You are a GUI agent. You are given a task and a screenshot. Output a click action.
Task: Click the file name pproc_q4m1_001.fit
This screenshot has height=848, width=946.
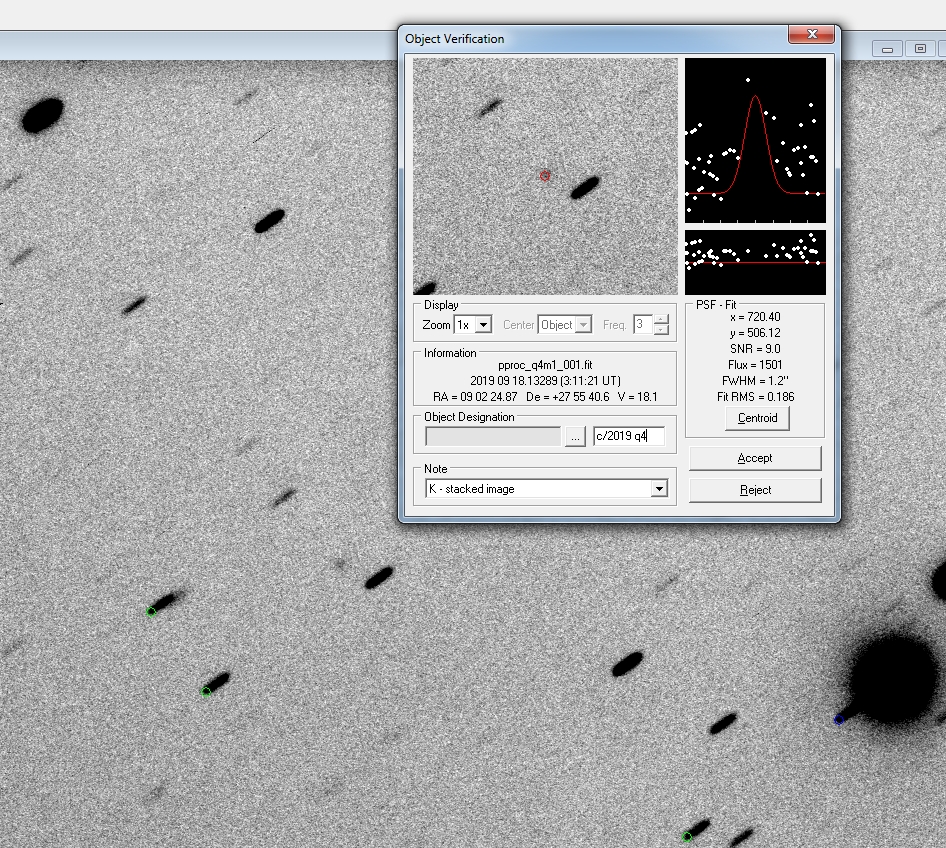(545, 365)
